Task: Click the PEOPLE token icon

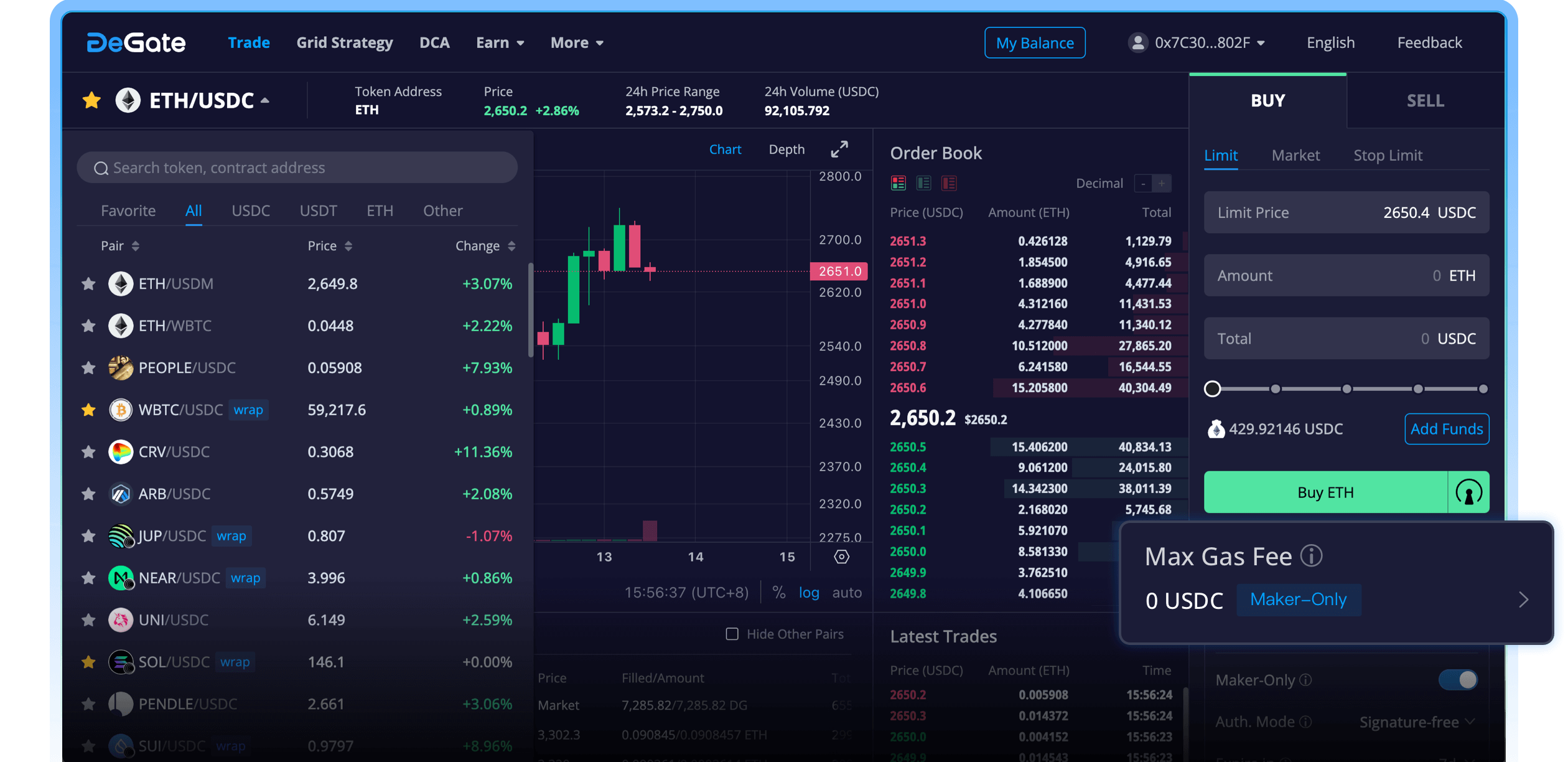Action: coord(121,368)
